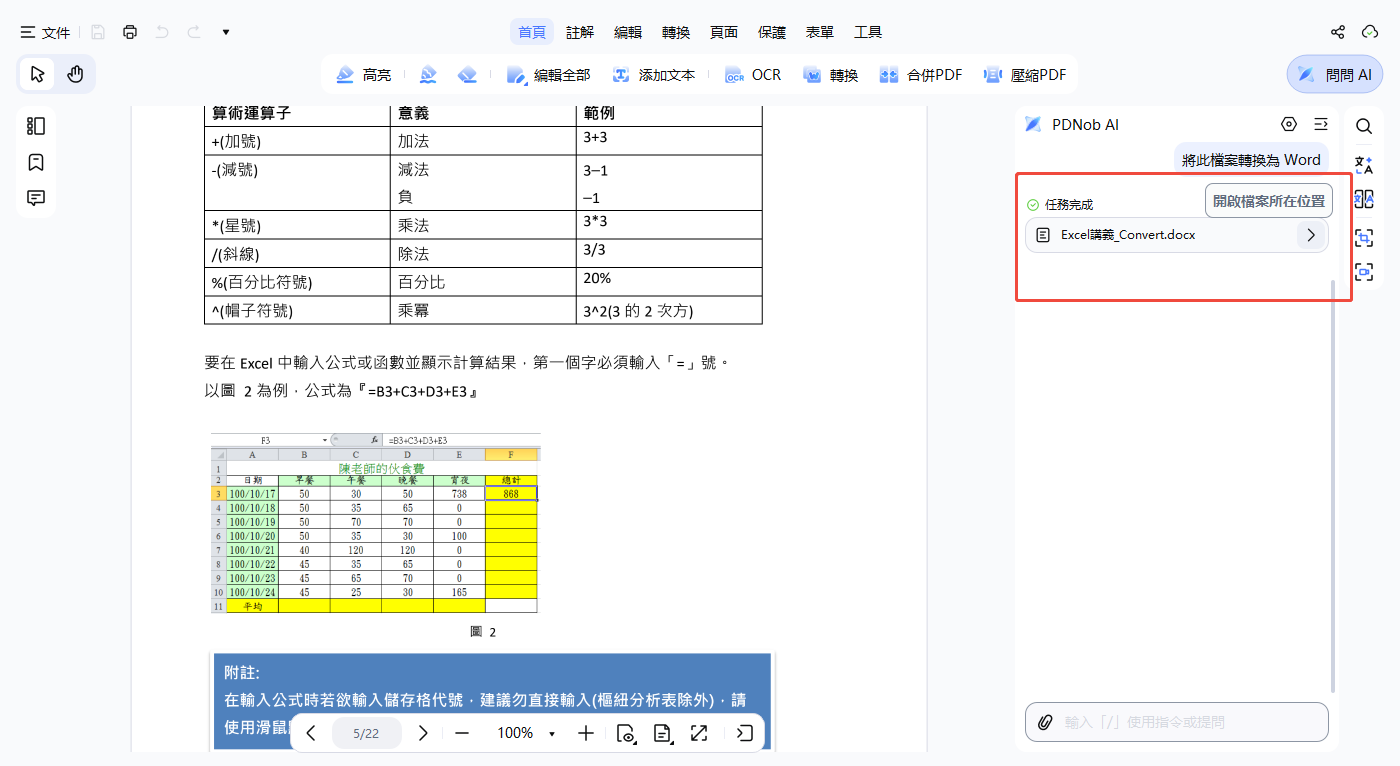This screenshot has height=766, width=1400.
Task: Click the screen recording capture icon
Action: (x=1364, y=272)
